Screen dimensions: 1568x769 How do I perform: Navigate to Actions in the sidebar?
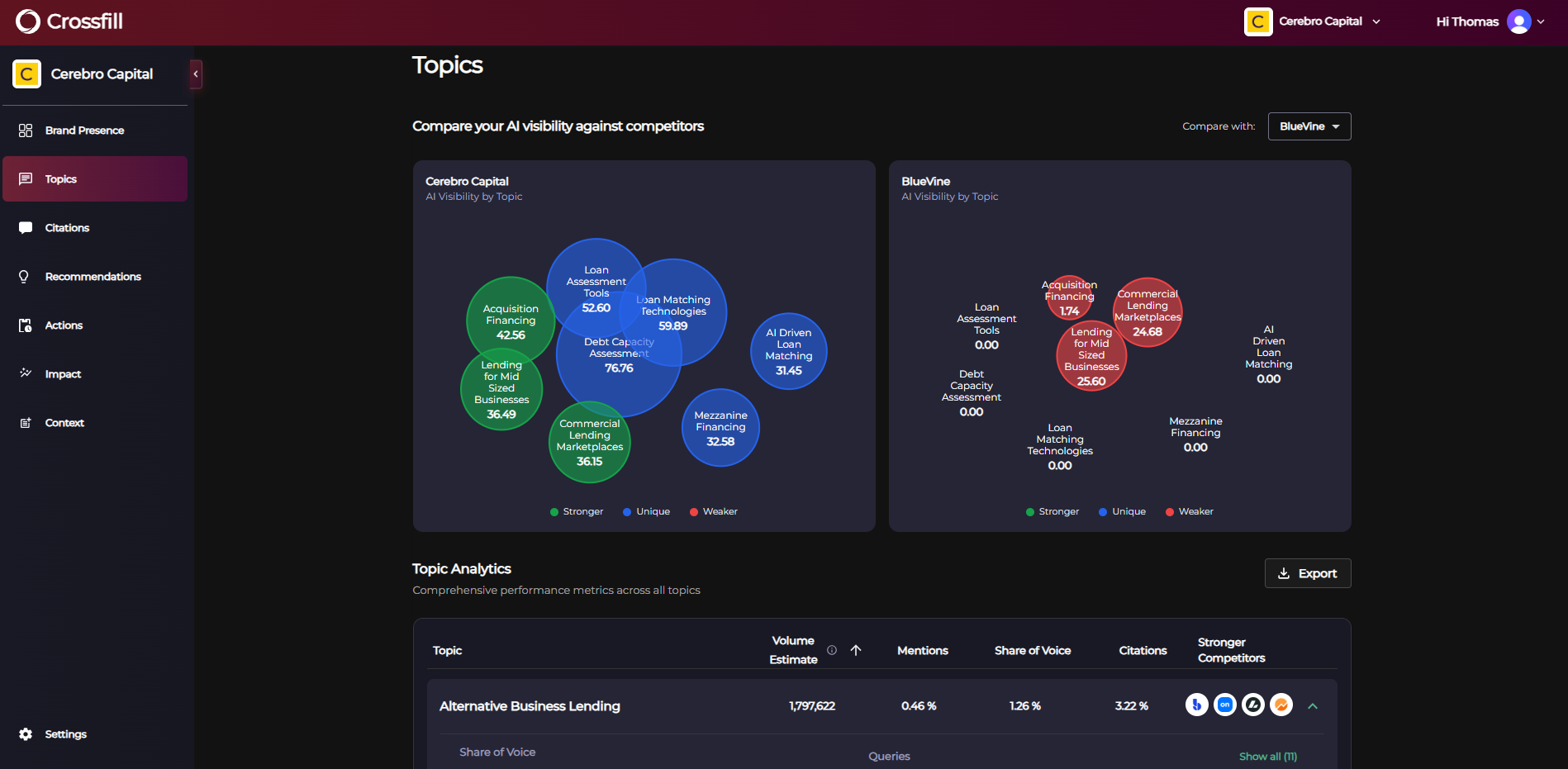(x=95, y=325)
